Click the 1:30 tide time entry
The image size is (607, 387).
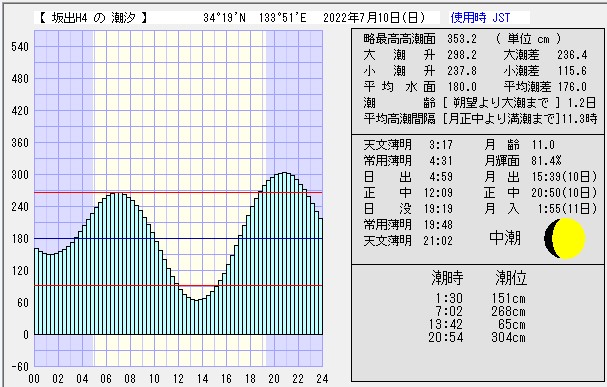(448, 299)
